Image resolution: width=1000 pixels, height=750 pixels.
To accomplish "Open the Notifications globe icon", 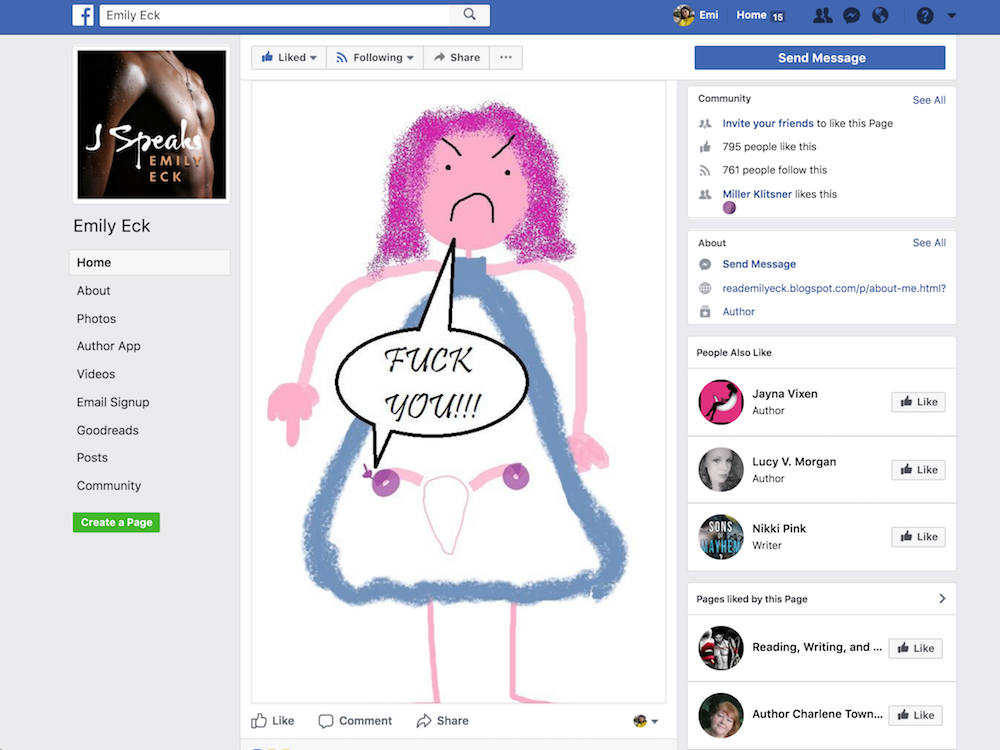I will 880,15.
